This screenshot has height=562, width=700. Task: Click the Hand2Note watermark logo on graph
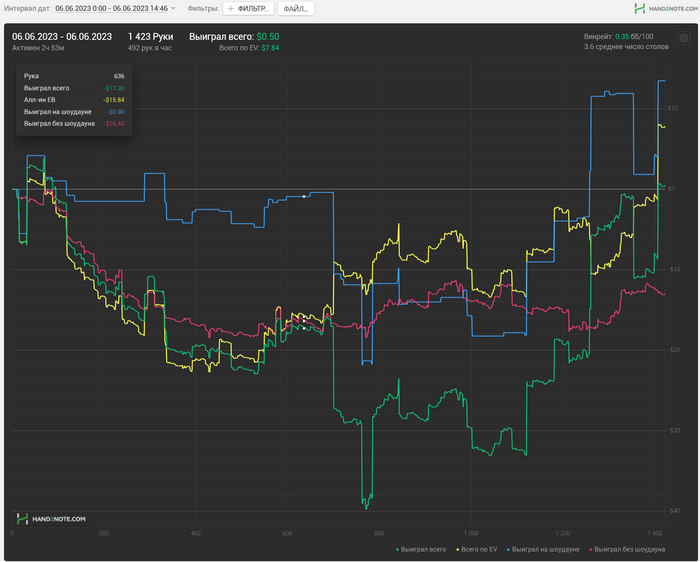coord(51,519)
